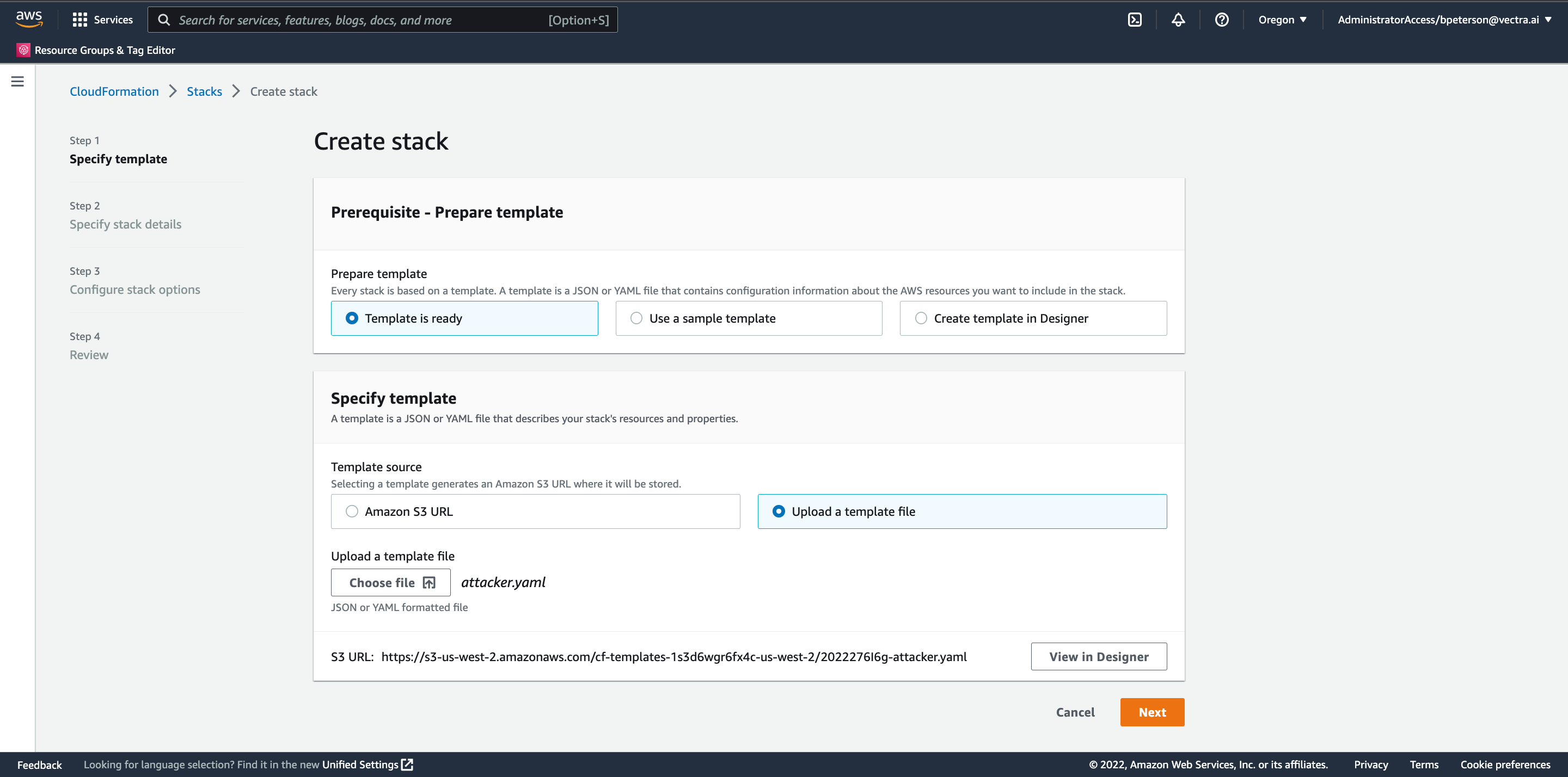Open the notifications bell

point(1178,19)
